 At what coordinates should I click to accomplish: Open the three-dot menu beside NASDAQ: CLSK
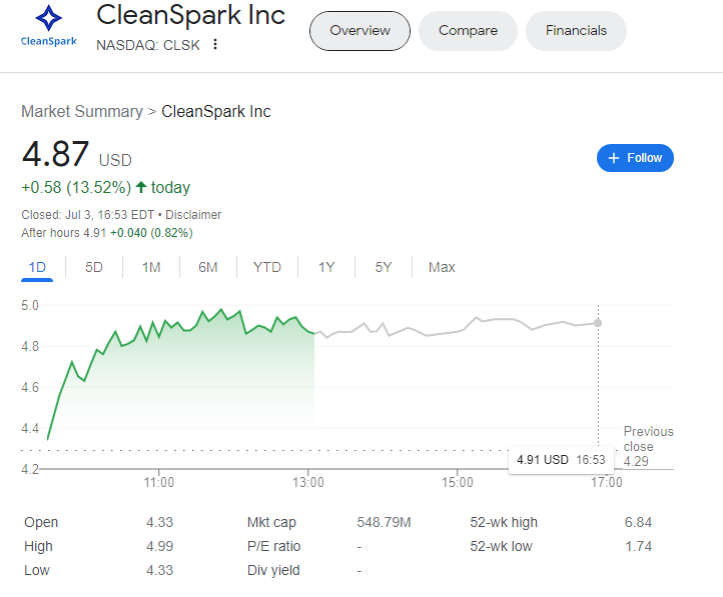pos(215,45)
